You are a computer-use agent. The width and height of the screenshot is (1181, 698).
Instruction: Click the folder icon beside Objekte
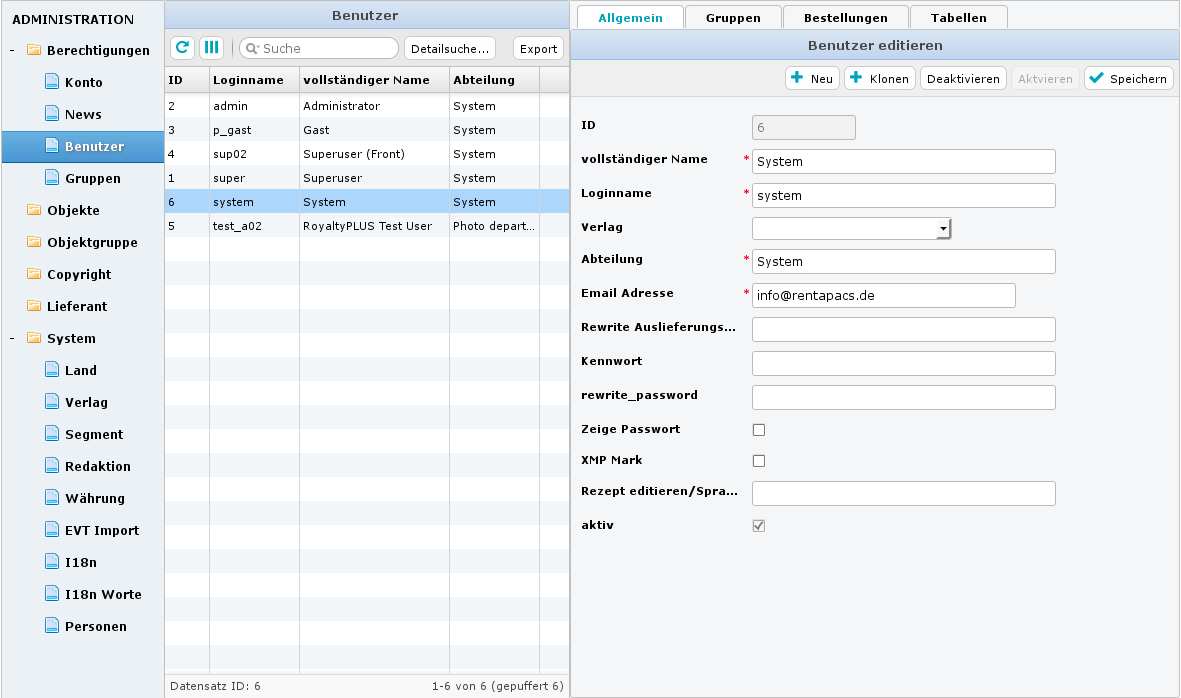[x=34, y=210]
